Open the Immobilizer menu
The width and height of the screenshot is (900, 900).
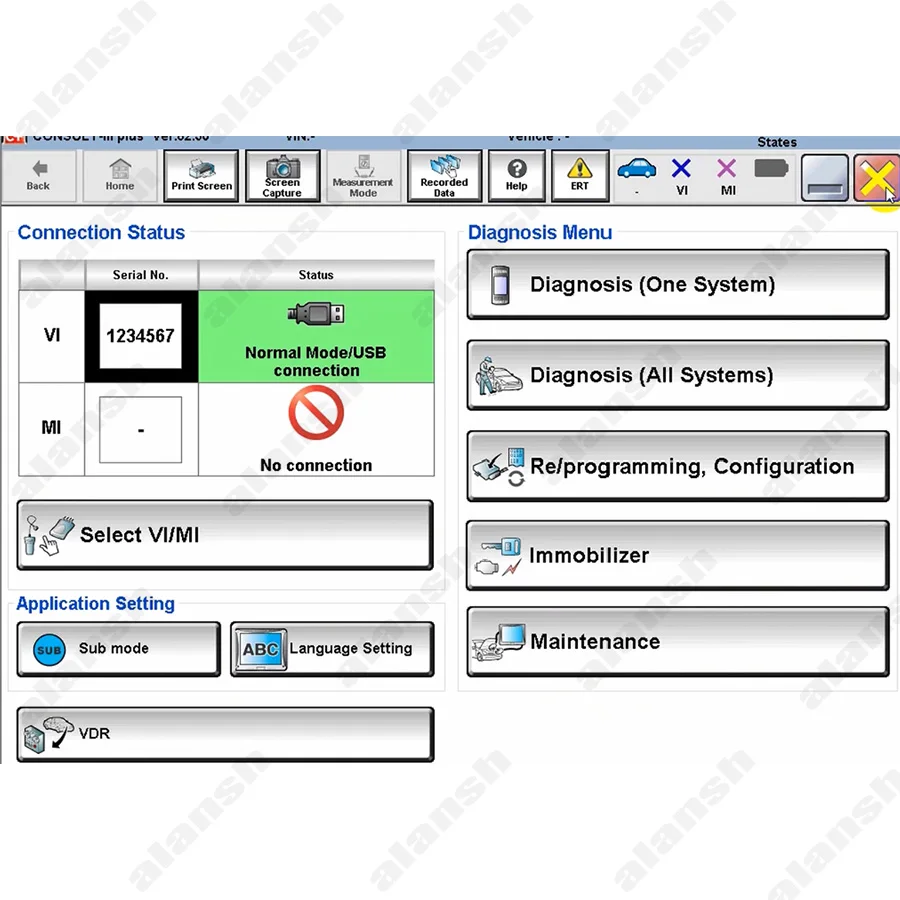pos(678,555)
